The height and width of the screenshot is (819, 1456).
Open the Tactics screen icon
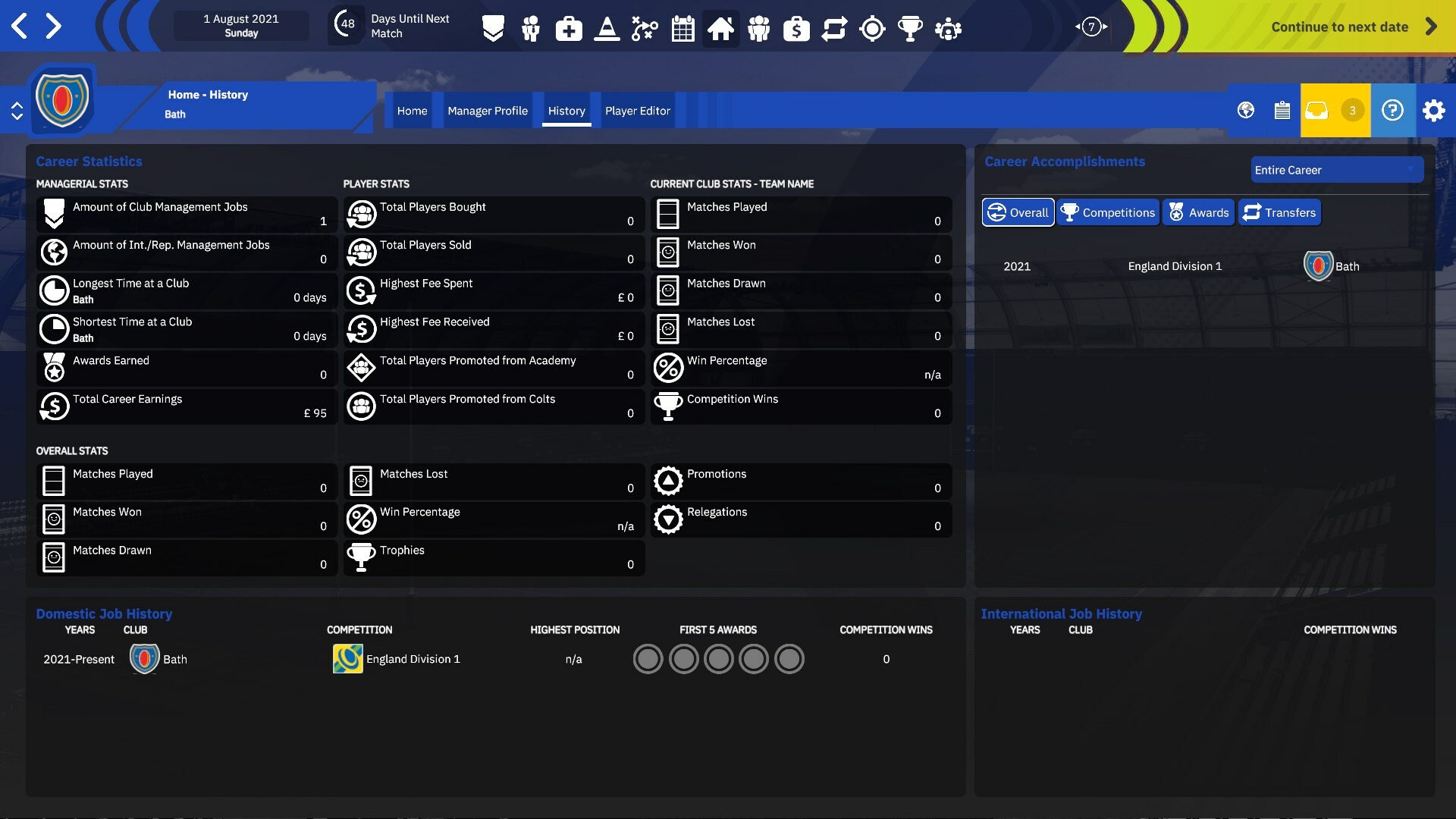click(645, 28)
